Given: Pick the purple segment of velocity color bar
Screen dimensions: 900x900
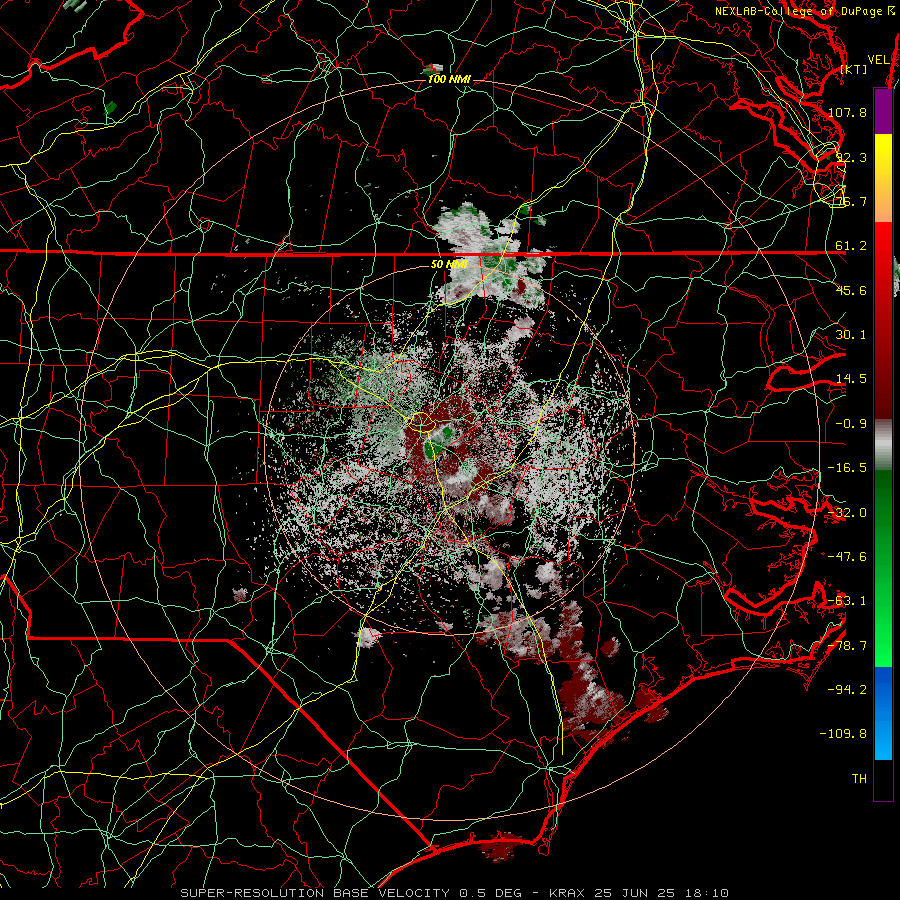Looking at the screenshot, I should (x=883, y=112).
